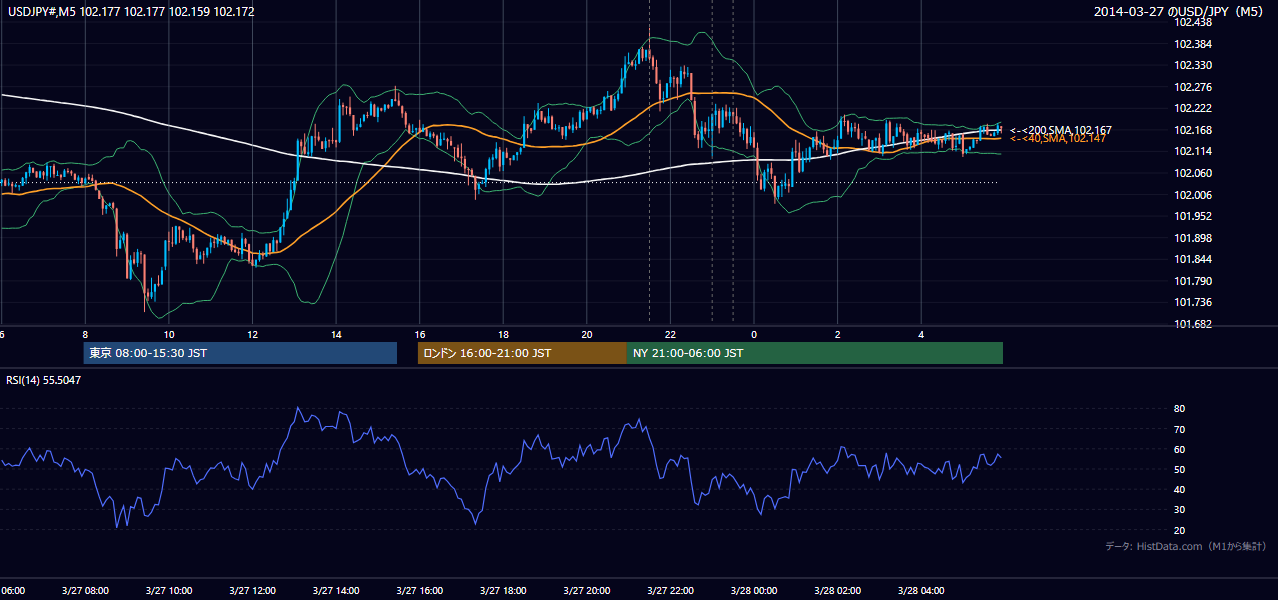Viewport: 1278px width, 600px height.
Task: Click price axis value 101.898
Action: click(x=1192, y=238)
